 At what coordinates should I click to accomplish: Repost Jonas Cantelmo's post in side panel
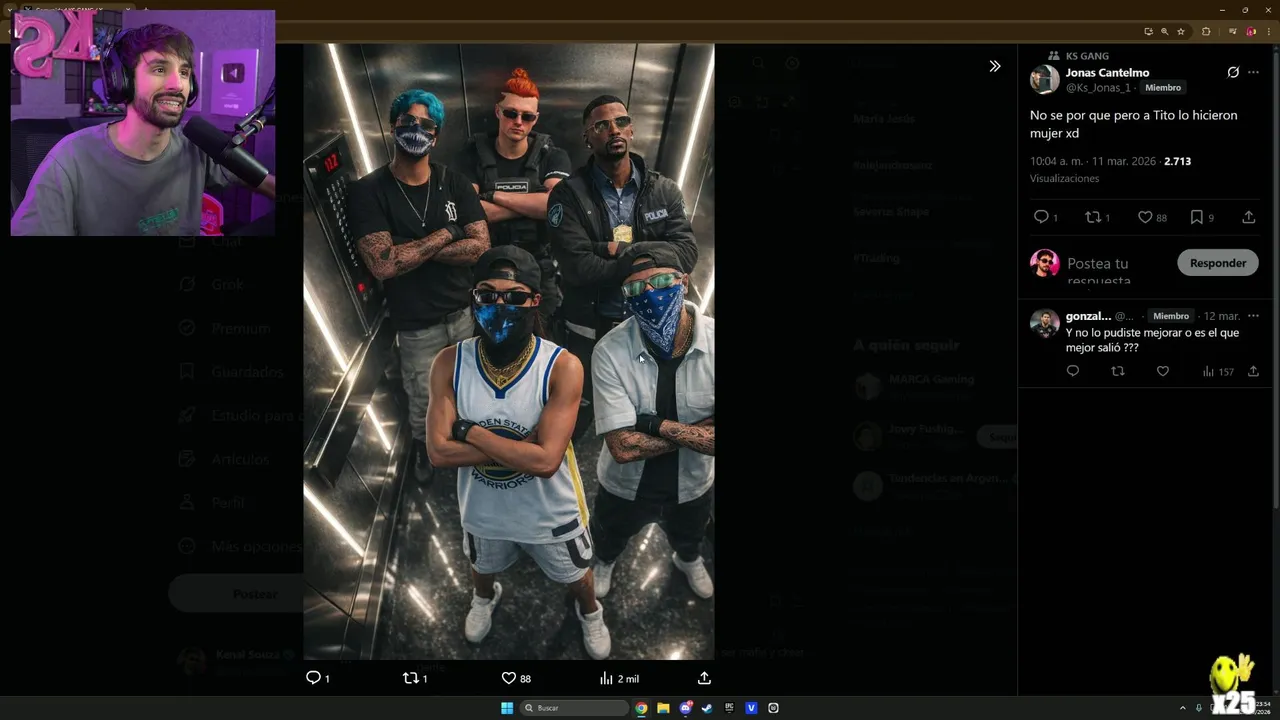coord(1093,217)
